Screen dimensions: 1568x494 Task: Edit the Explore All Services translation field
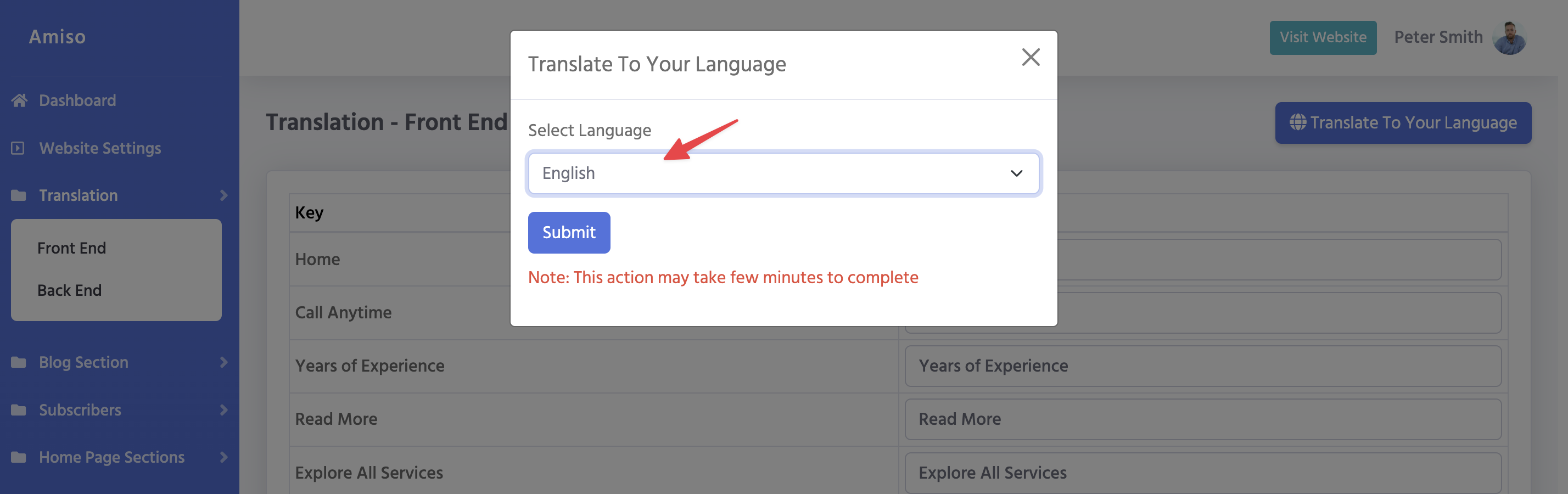click(x=1203, y=473)
